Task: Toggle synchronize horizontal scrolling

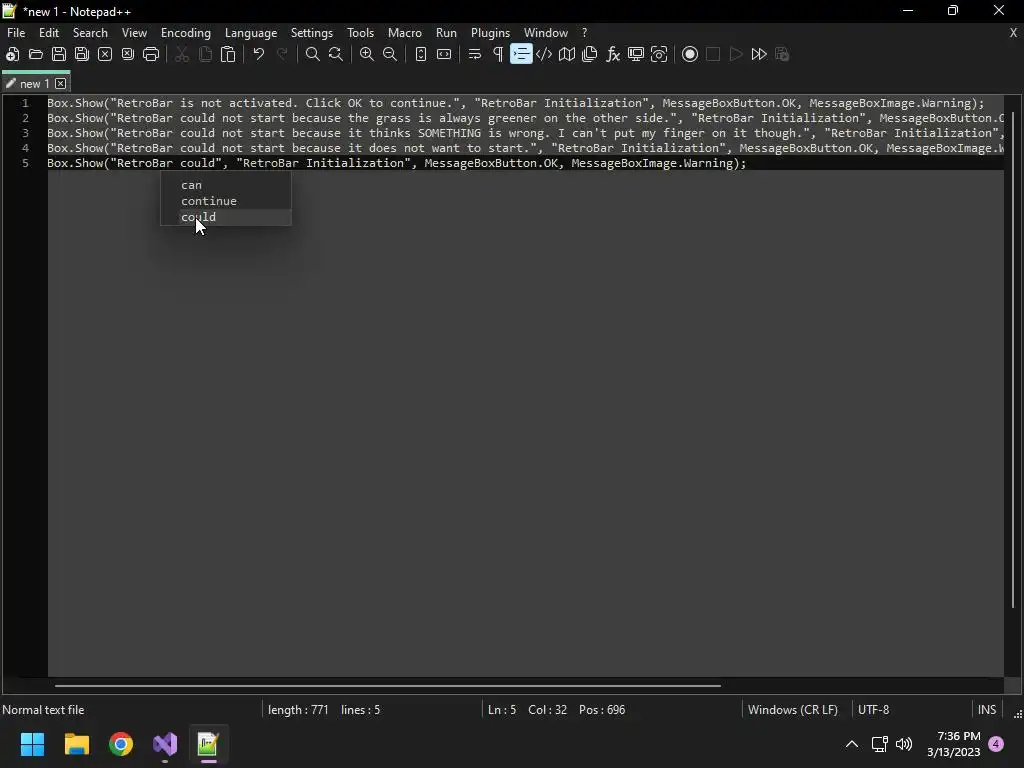Action: pos(444,54)
